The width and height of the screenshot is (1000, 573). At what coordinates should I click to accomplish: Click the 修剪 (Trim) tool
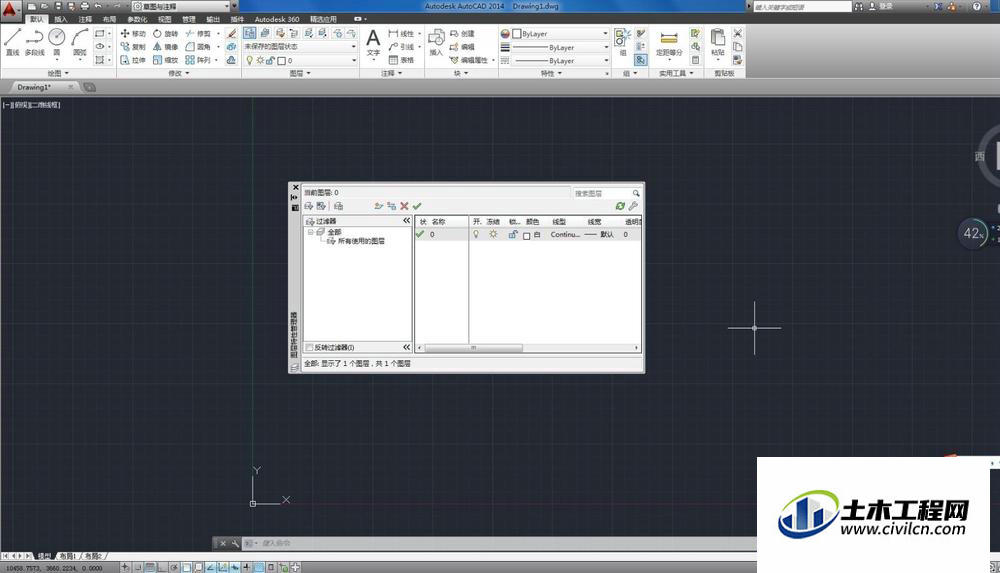point(198,33)
